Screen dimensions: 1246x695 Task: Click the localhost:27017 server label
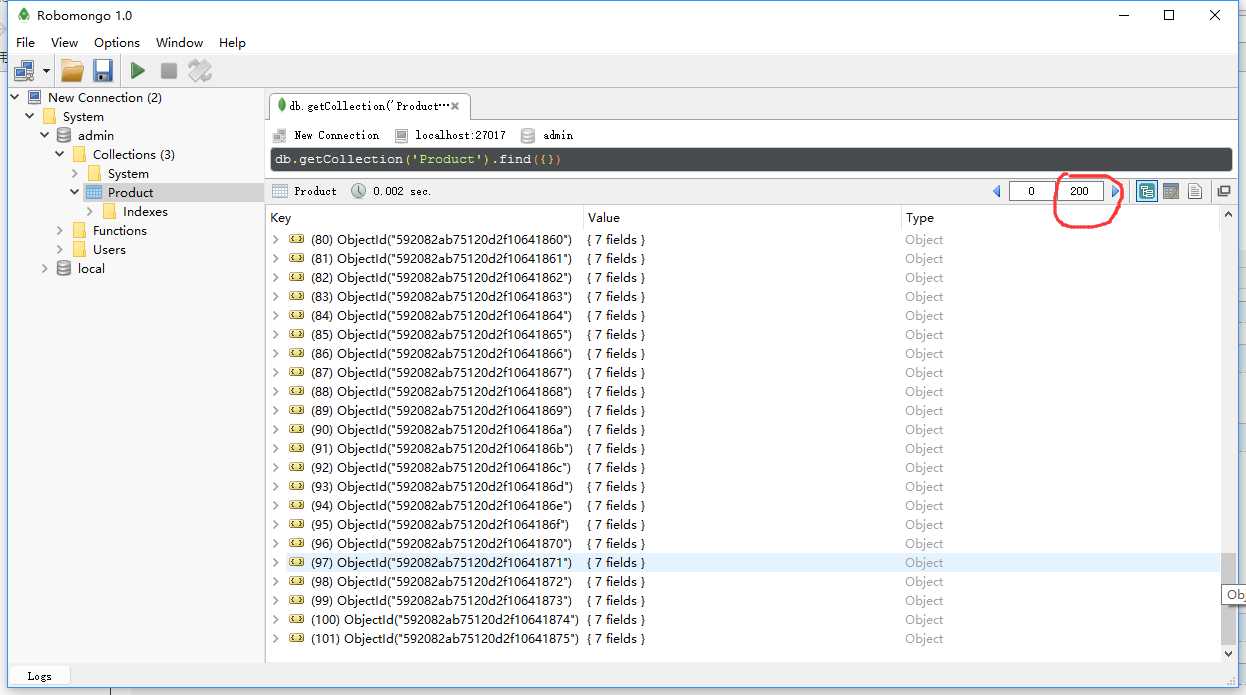tap(460, 135)
